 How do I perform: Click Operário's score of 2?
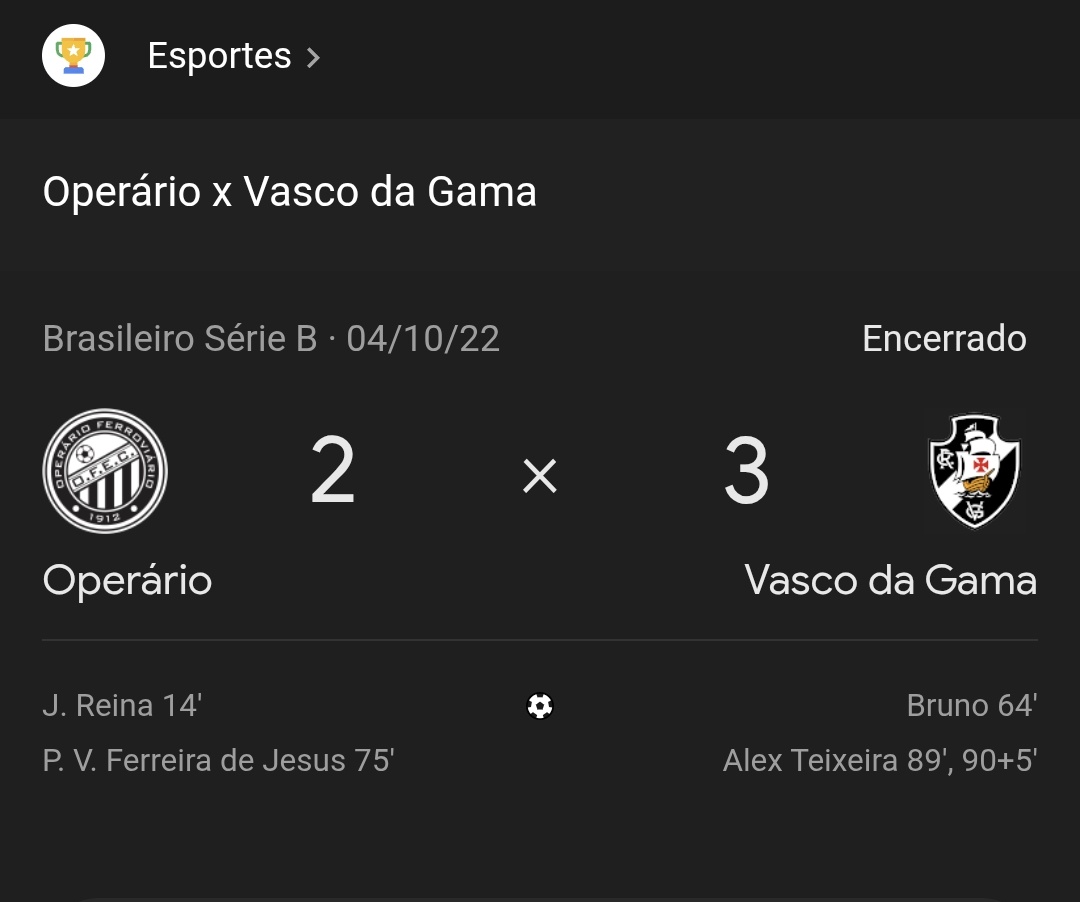[333, 473]
